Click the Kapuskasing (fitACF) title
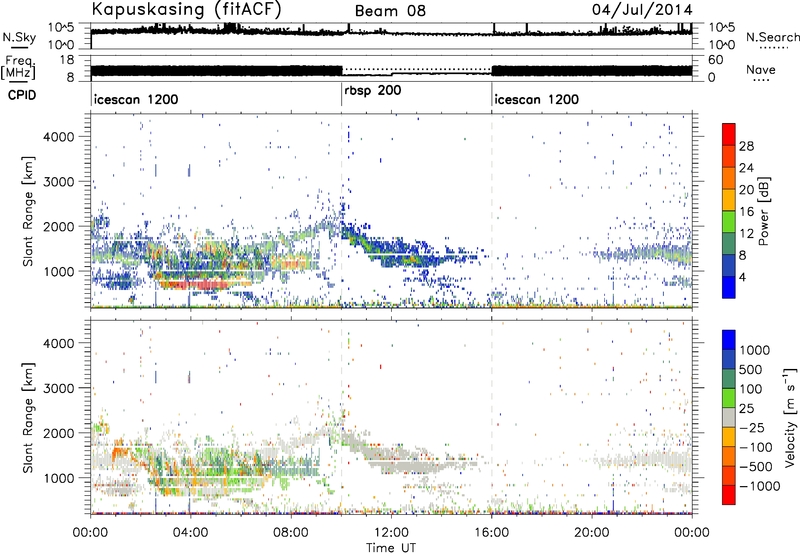The height and width of the screenshot is (554, 800). click(x=186, y=10)
